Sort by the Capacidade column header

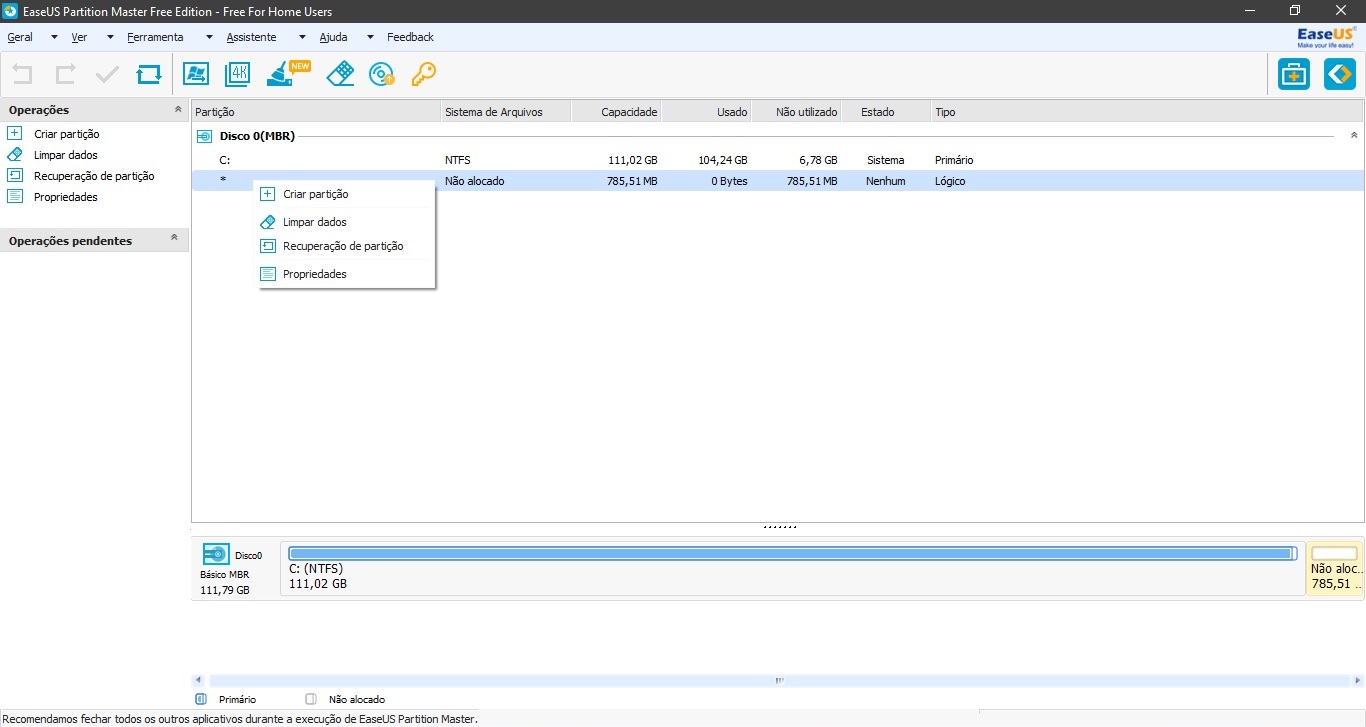click(616, 112)
